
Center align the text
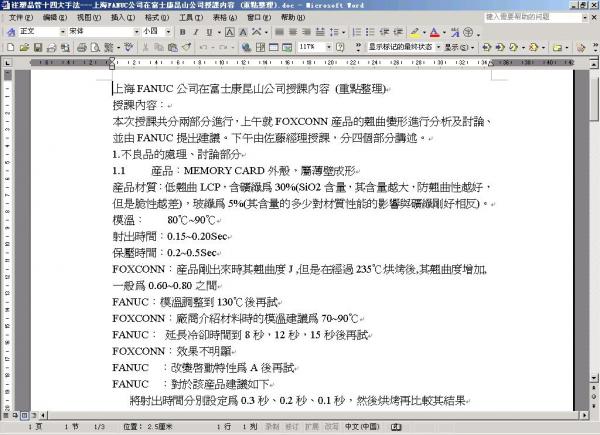tap(293, 32)
